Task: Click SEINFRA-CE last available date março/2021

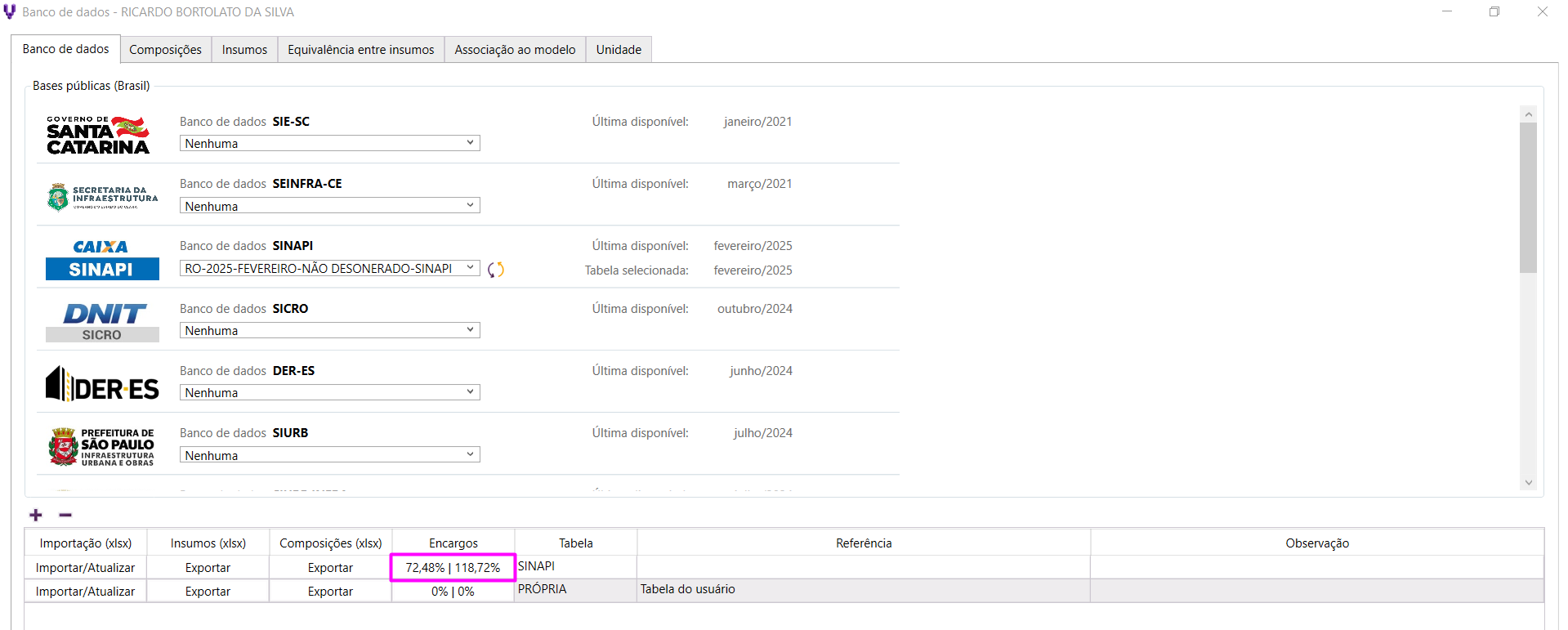Action: click(760, 184)
